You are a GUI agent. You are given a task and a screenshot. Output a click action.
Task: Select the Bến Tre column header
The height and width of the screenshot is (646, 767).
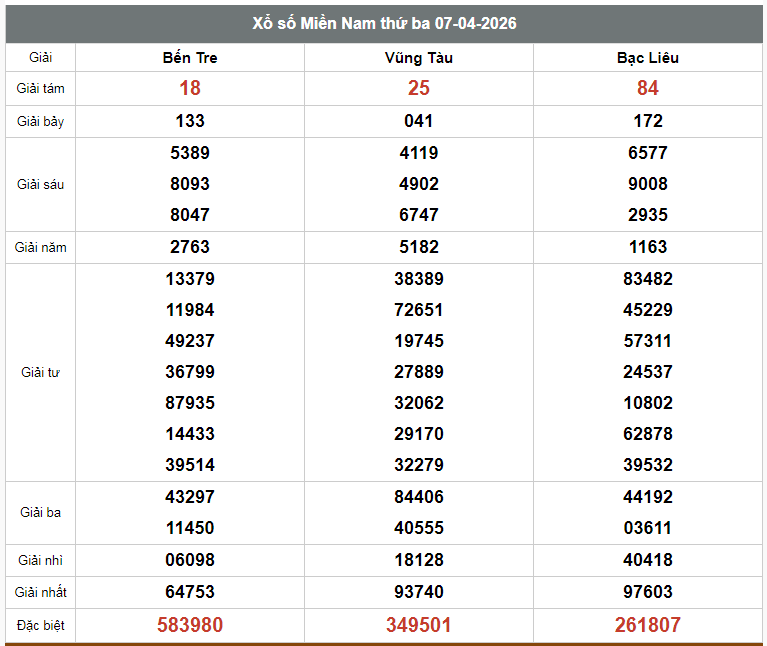[x=190, y=58]
